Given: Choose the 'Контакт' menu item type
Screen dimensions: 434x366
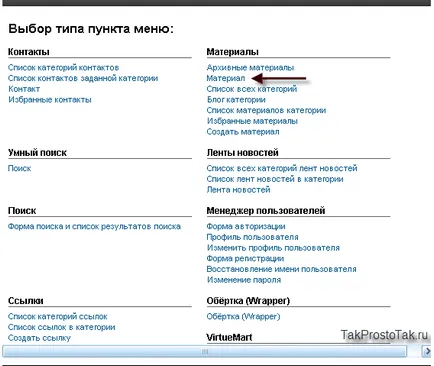Looking at the screenshot, I should (24, 89).
